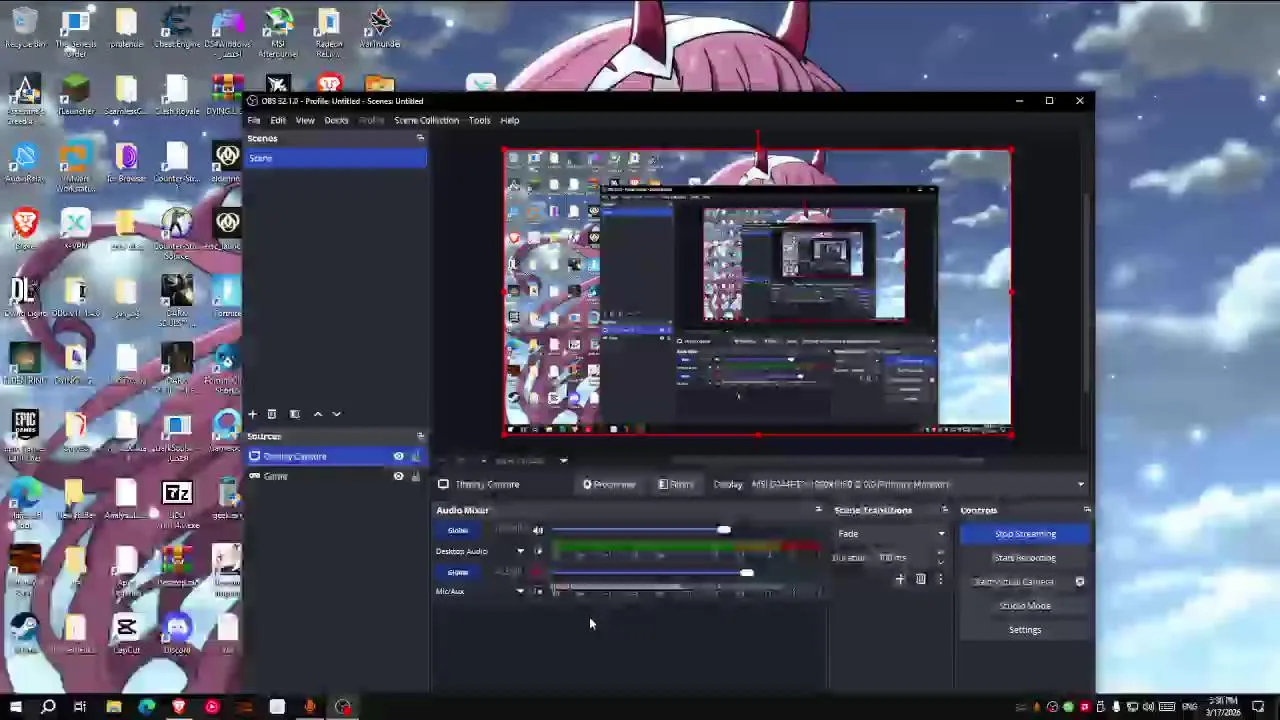
Task: Open the Edit menu in OBS
Action: (278, 120)
